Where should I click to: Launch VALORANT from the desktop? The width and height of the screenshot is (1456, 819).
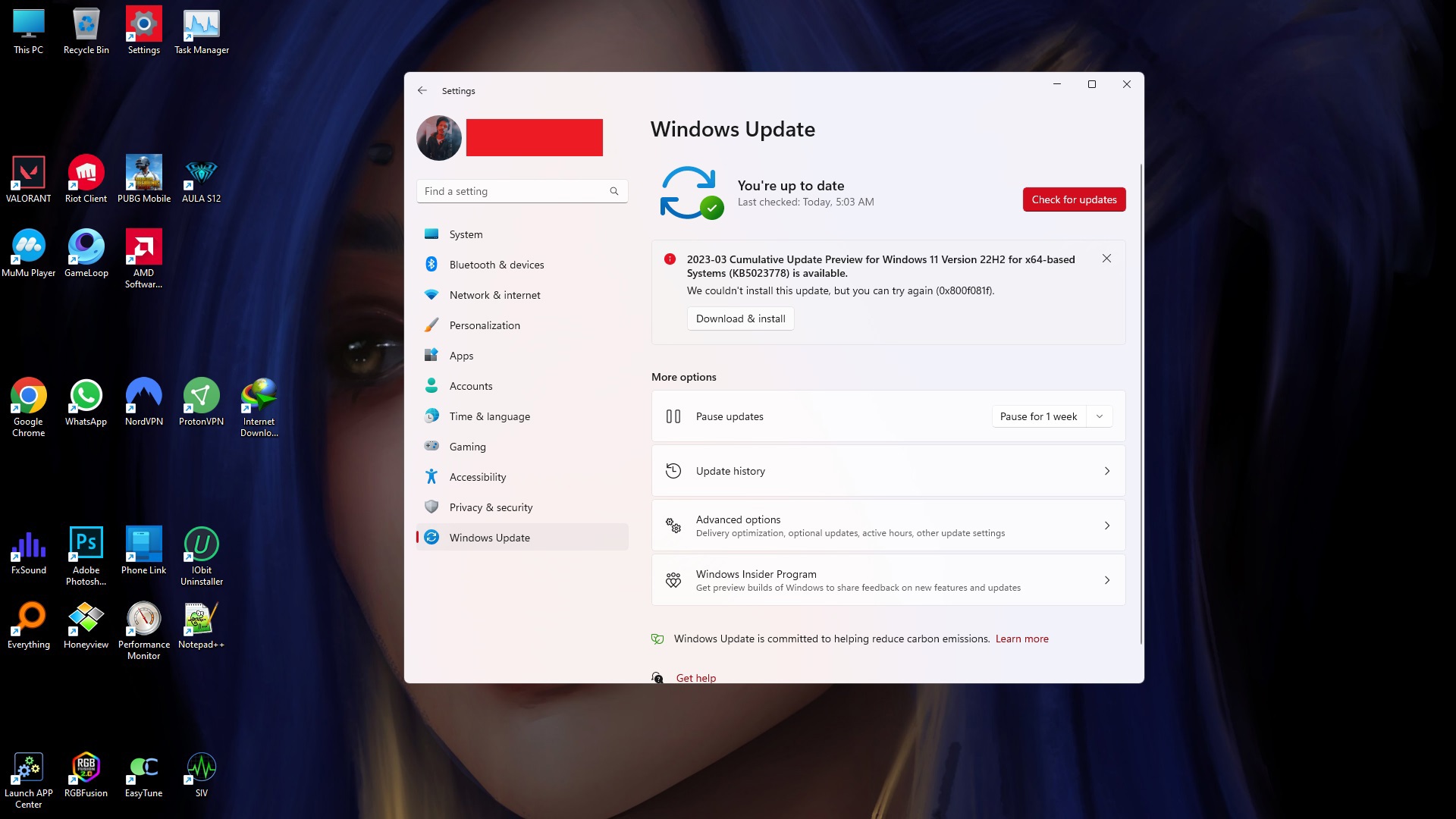(x=29, y=180)
